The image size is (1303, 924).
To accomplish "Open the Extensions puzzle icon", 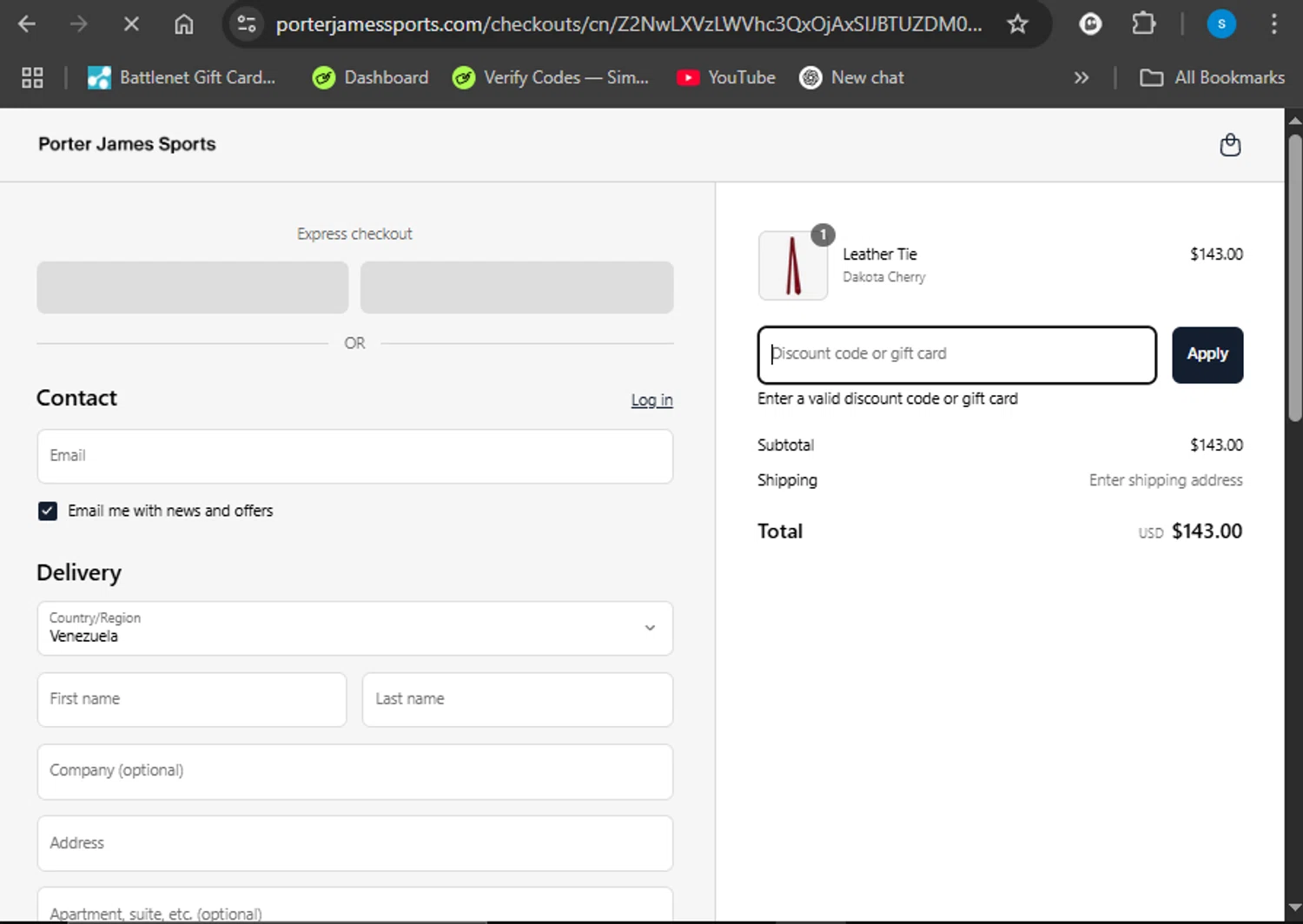I will tap(1143, 24).
